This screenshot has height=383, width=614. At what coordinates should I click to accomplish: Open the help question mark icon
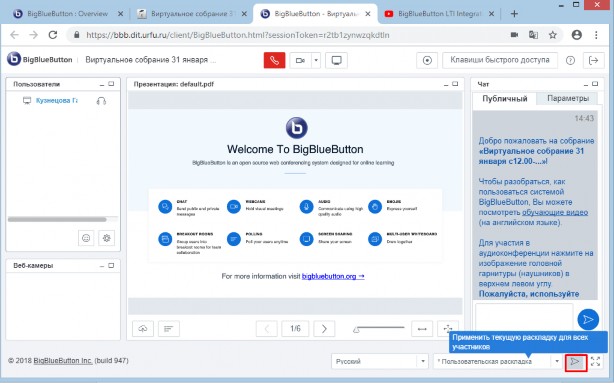click(x=570, y=60)
